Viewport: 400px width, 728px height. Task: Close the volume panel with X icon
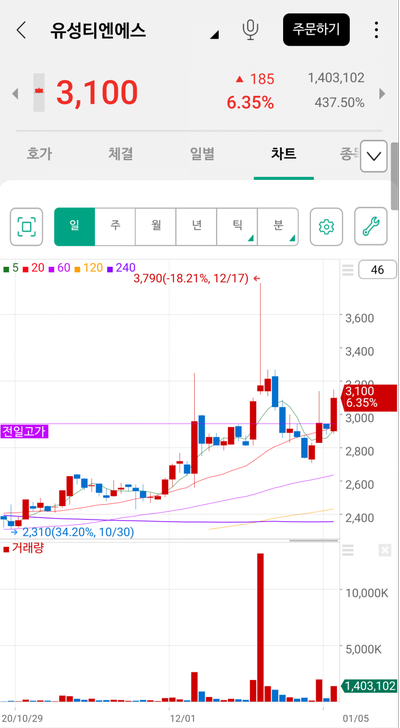pos(385,551)
